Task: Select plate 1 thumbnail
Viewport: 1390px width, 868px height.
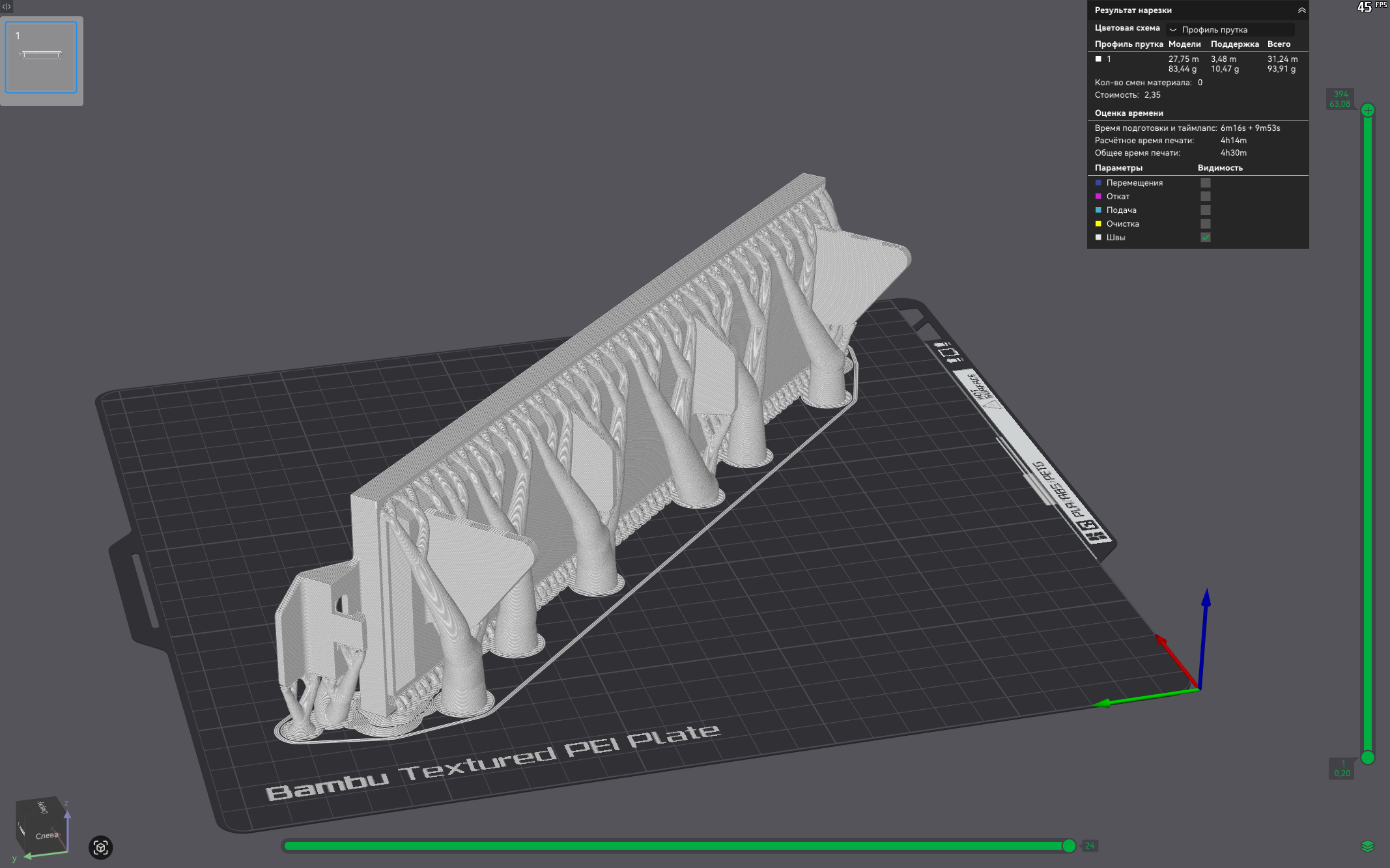Action: pyautogui.click(x=41, y=57)
